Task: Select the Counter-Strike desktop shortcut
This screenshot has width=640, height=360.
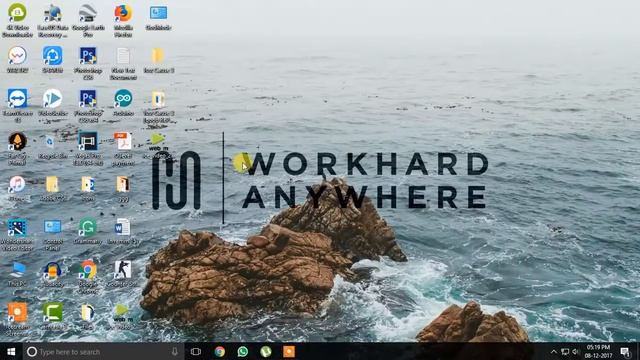Action: [x=123, y=273]
